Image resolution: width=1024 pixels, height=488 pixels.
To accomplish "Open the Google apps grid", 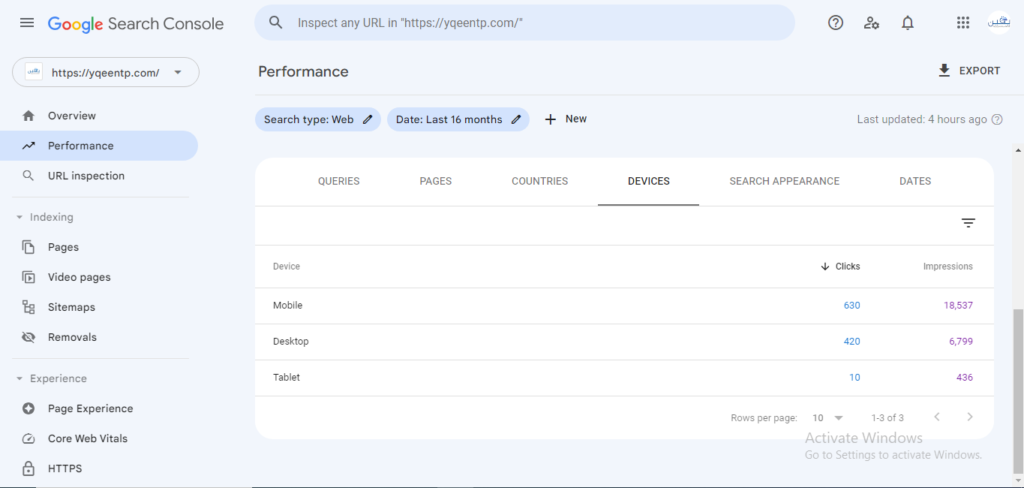I will coord(963,23).
